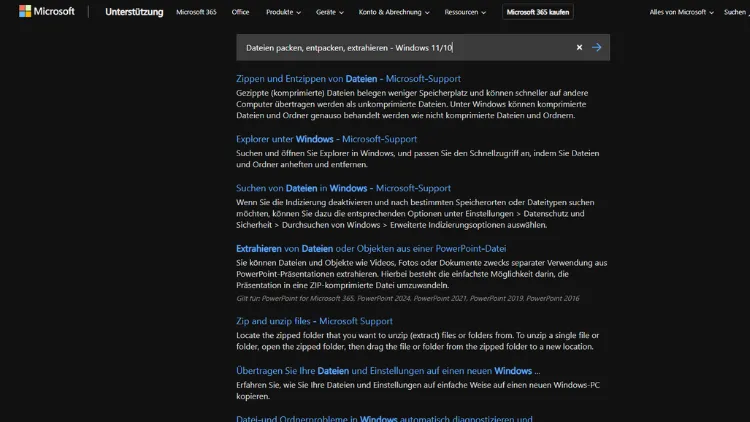Click the snippet starting 'Sie können Dateien und Objekte'
The height and width of the screenshot is (422, 750).
421,274
